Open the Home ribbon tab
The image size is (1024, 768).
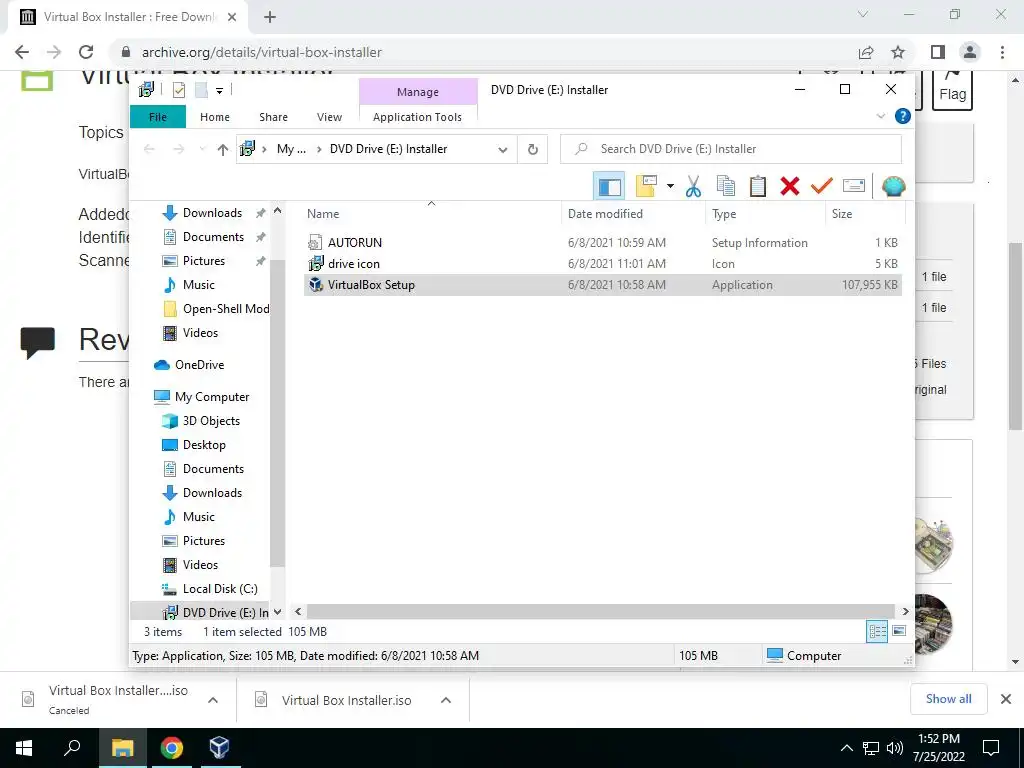pyautogui.click(x=215, y=117)
